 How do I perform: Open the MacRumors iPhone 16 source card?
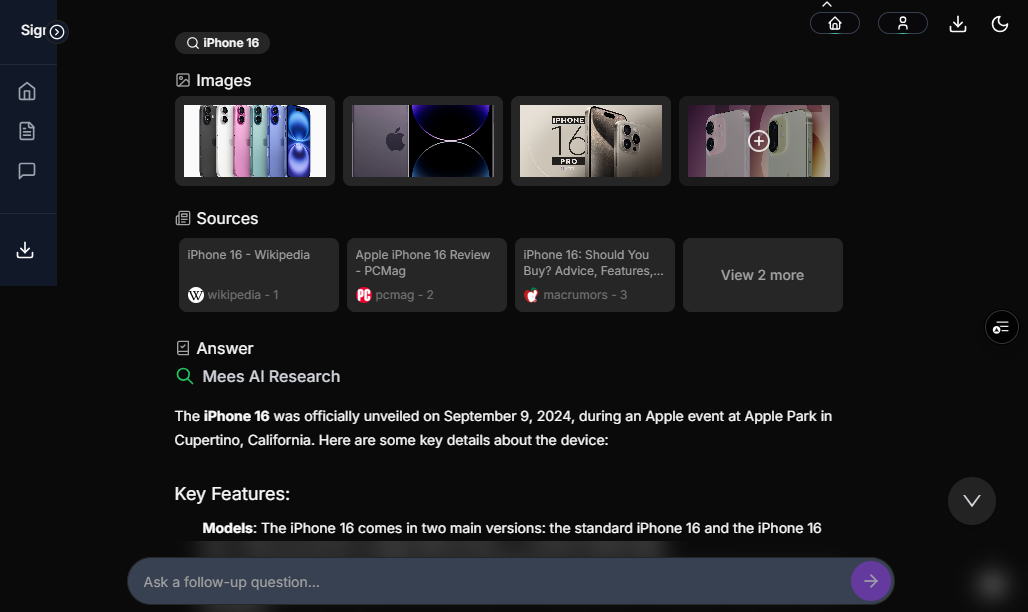coord(595,275)
